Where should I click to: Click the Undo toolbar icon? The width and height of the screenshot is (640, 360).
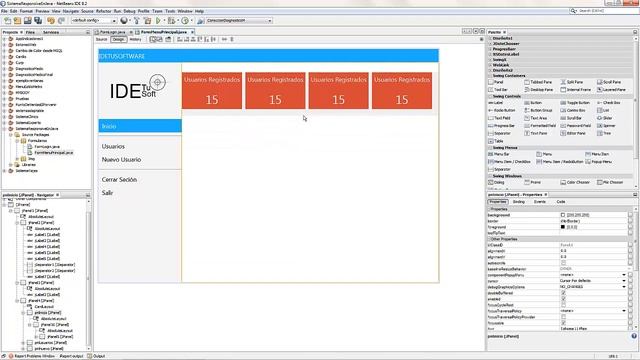coord(51,20)
